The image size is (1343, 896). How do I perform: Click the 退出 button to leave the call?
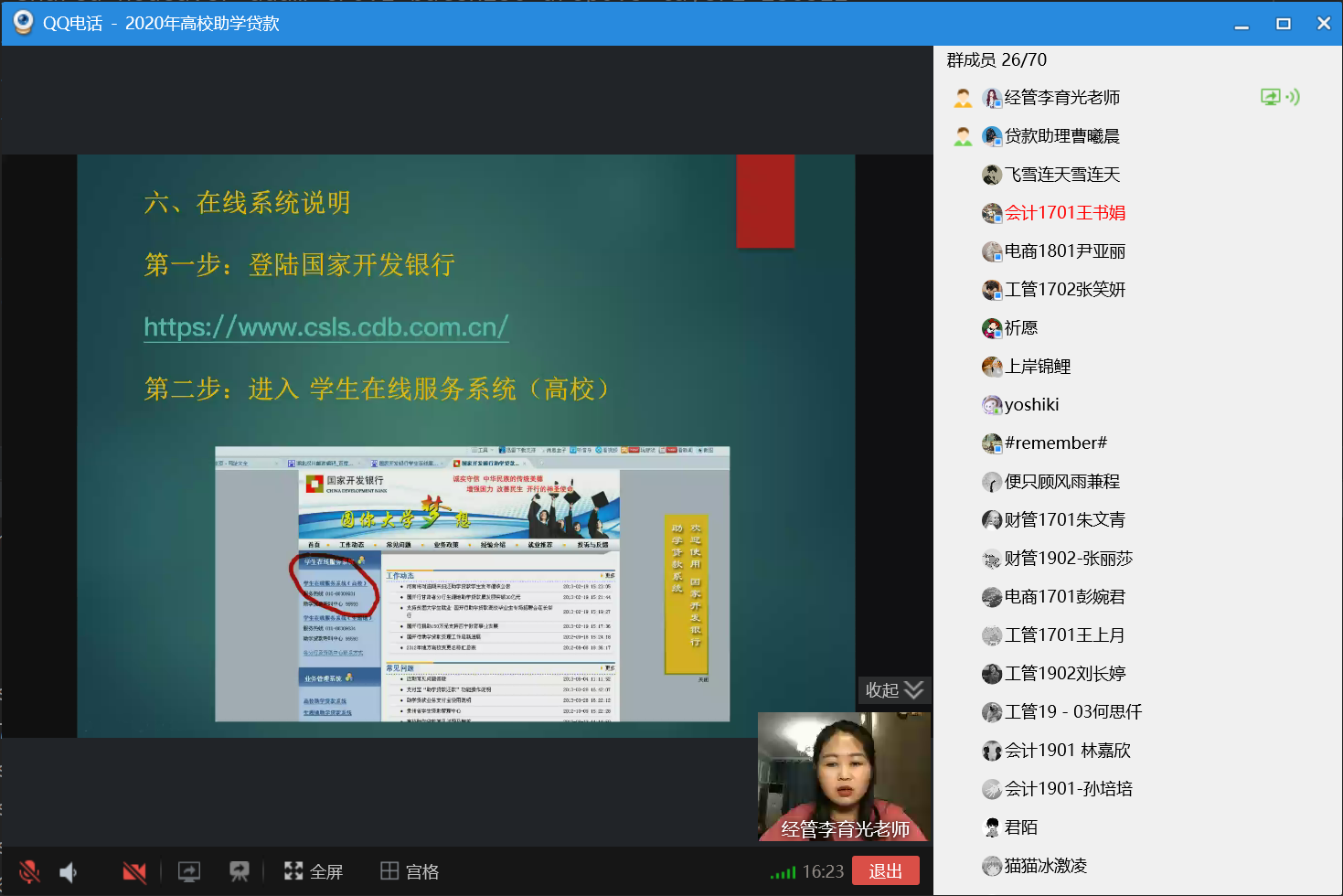tap(885, 871)
